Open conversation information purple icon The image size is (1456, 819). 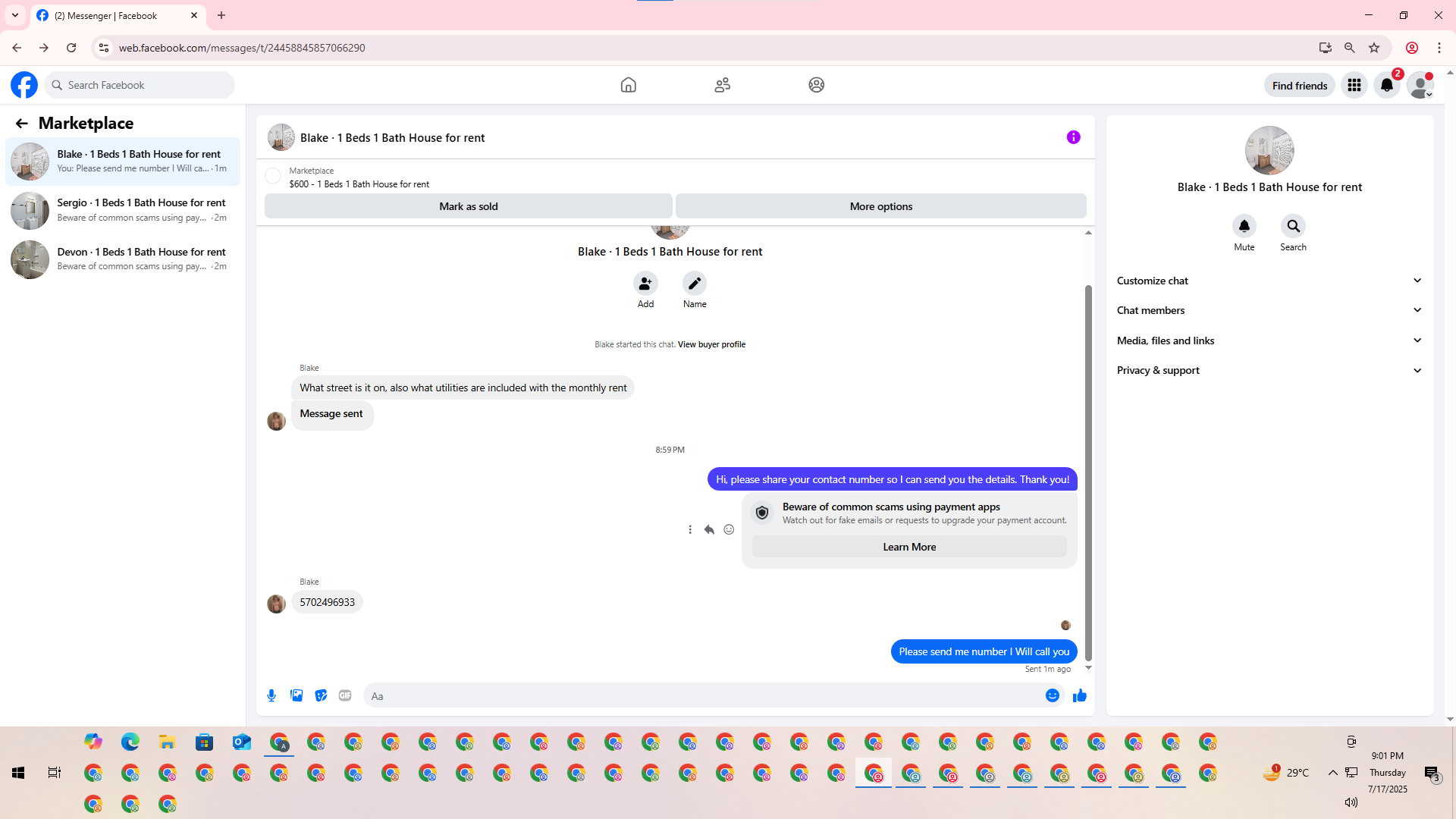click(x=1074, y=137)
